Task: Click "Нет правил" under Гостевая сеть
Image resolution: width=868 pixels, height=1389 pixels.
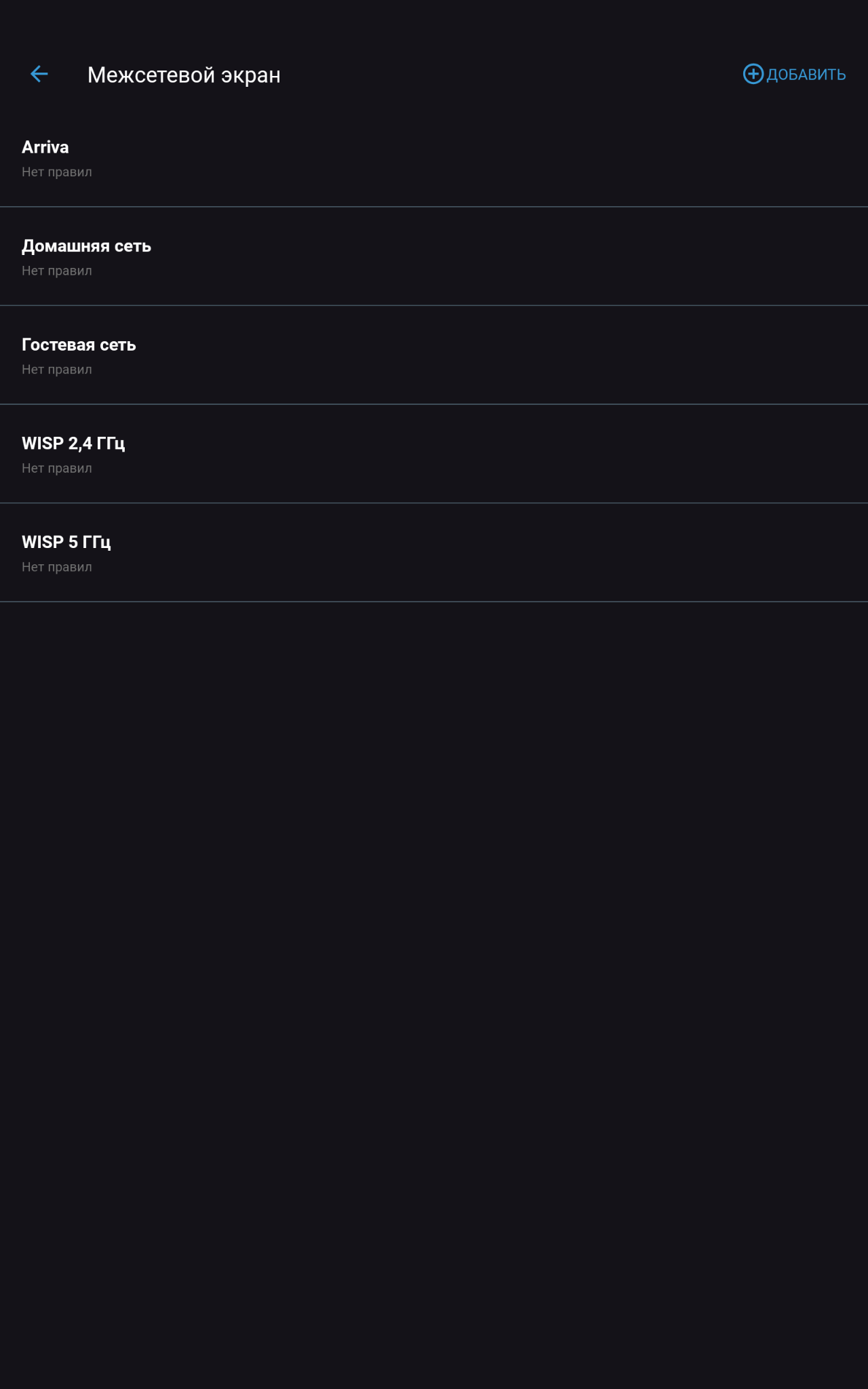Action: click(x=57, y=370)
